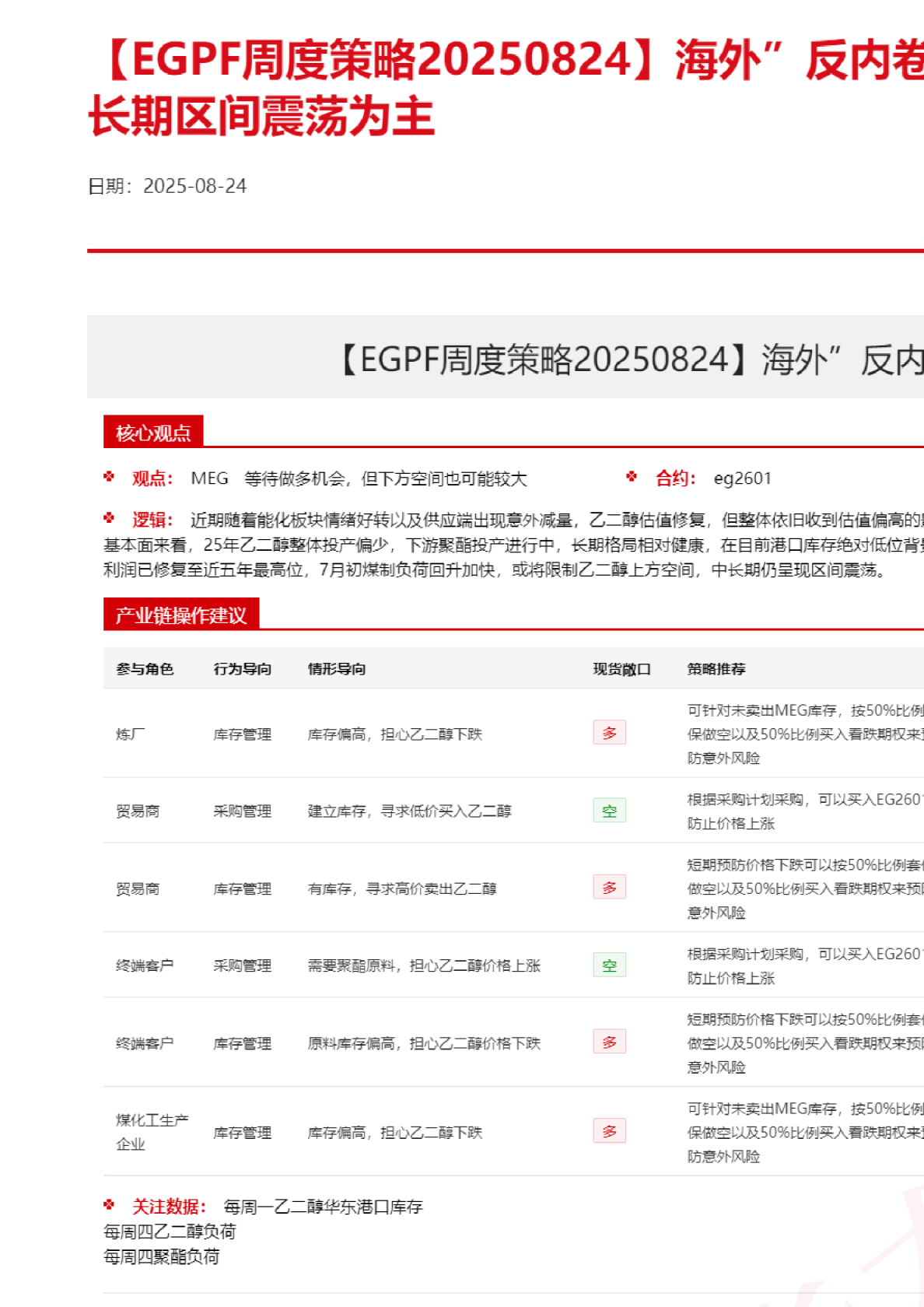
Task: Click the red diamond bullet before 逻辑
Action: pos(109,518)
